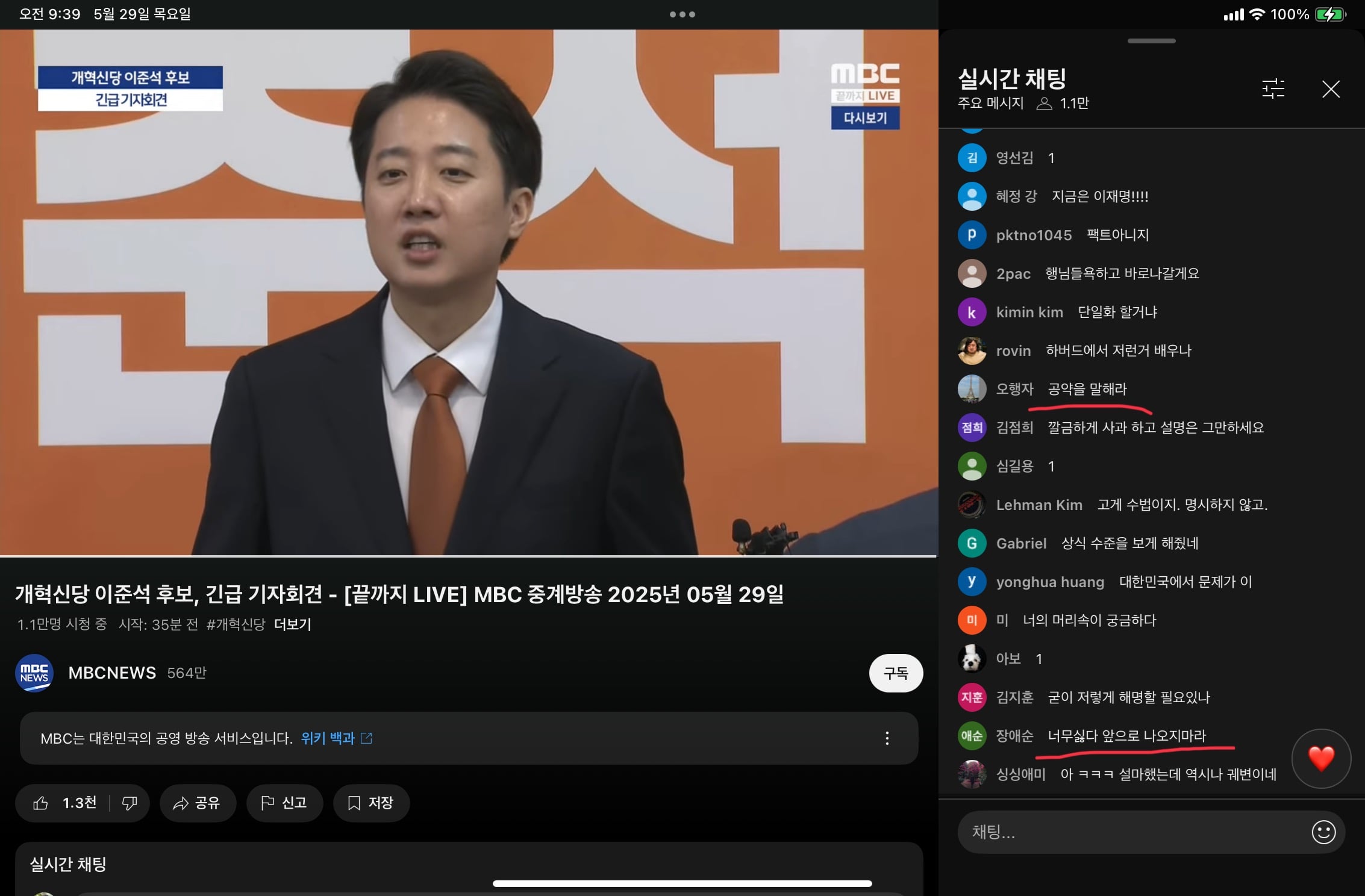
Task: Tap the video title text
Action: [x=399, y=594]
